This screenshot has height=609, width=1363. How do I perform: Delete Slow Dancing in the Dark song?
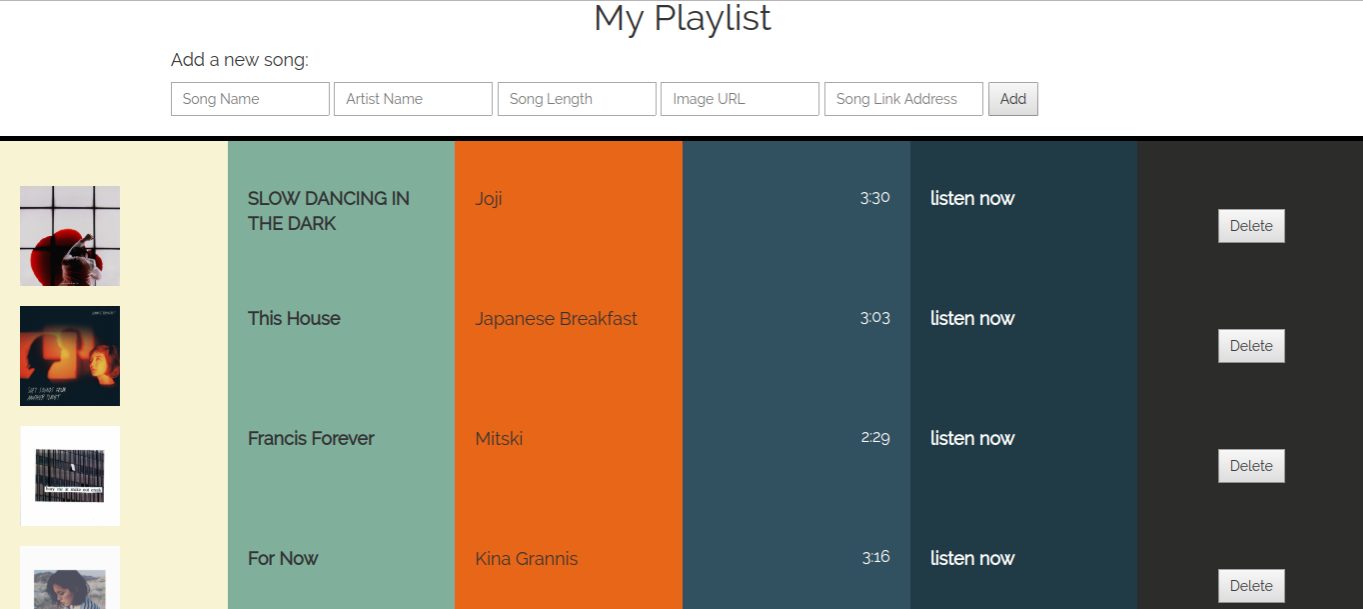pos(1251,226)
